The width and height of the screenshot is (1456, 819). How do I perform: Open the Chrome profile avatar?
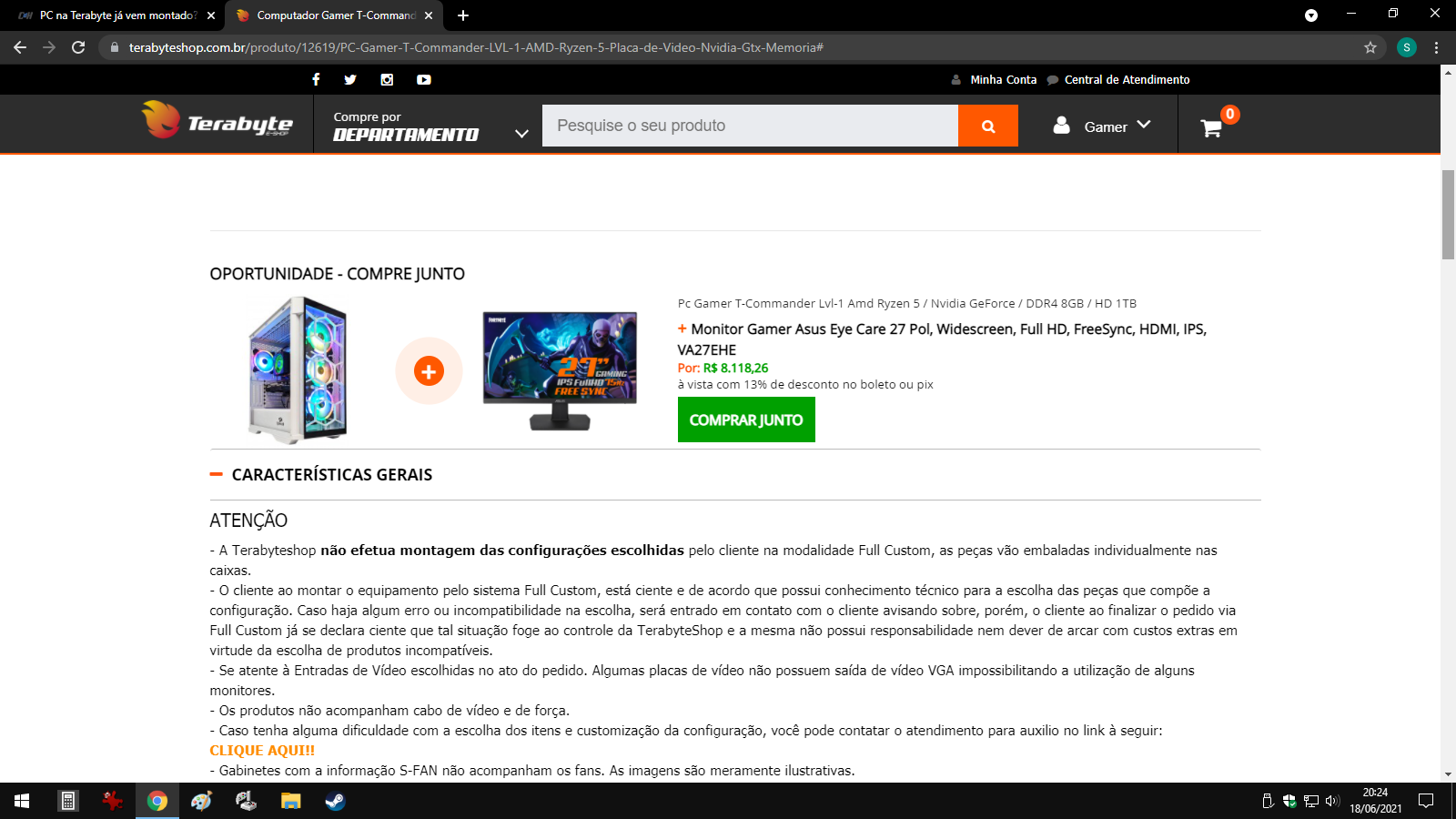coord(1407,47)
